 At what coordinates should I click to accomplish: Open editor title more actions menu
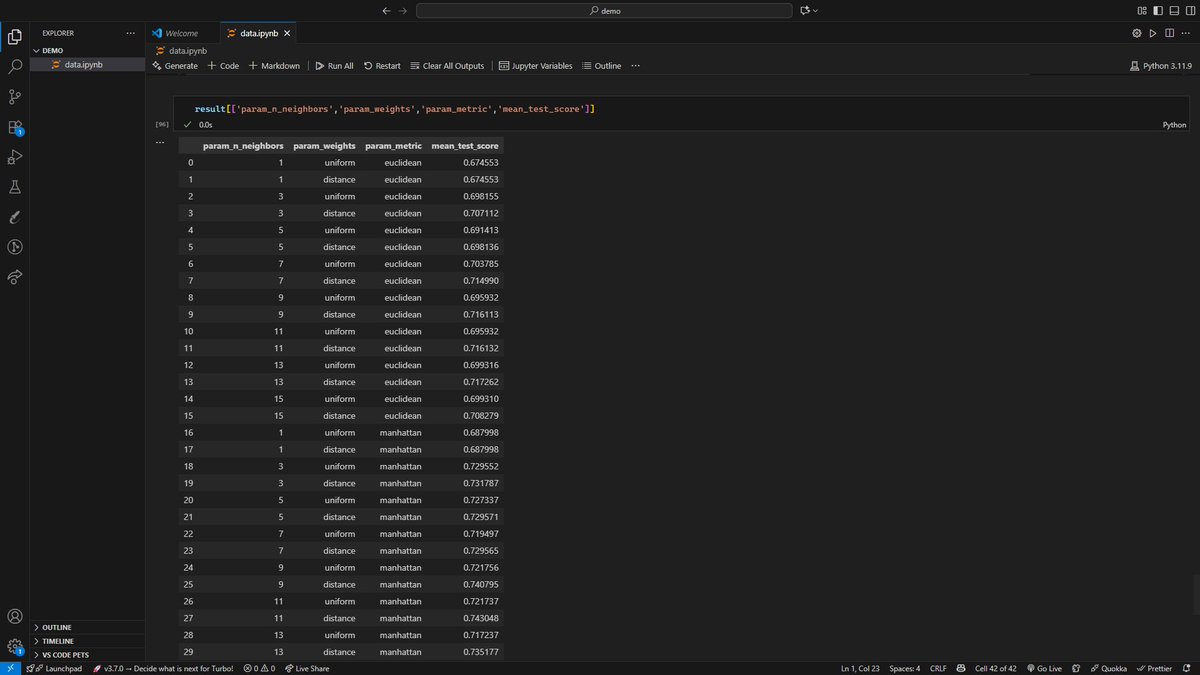tap(1185, 33)
